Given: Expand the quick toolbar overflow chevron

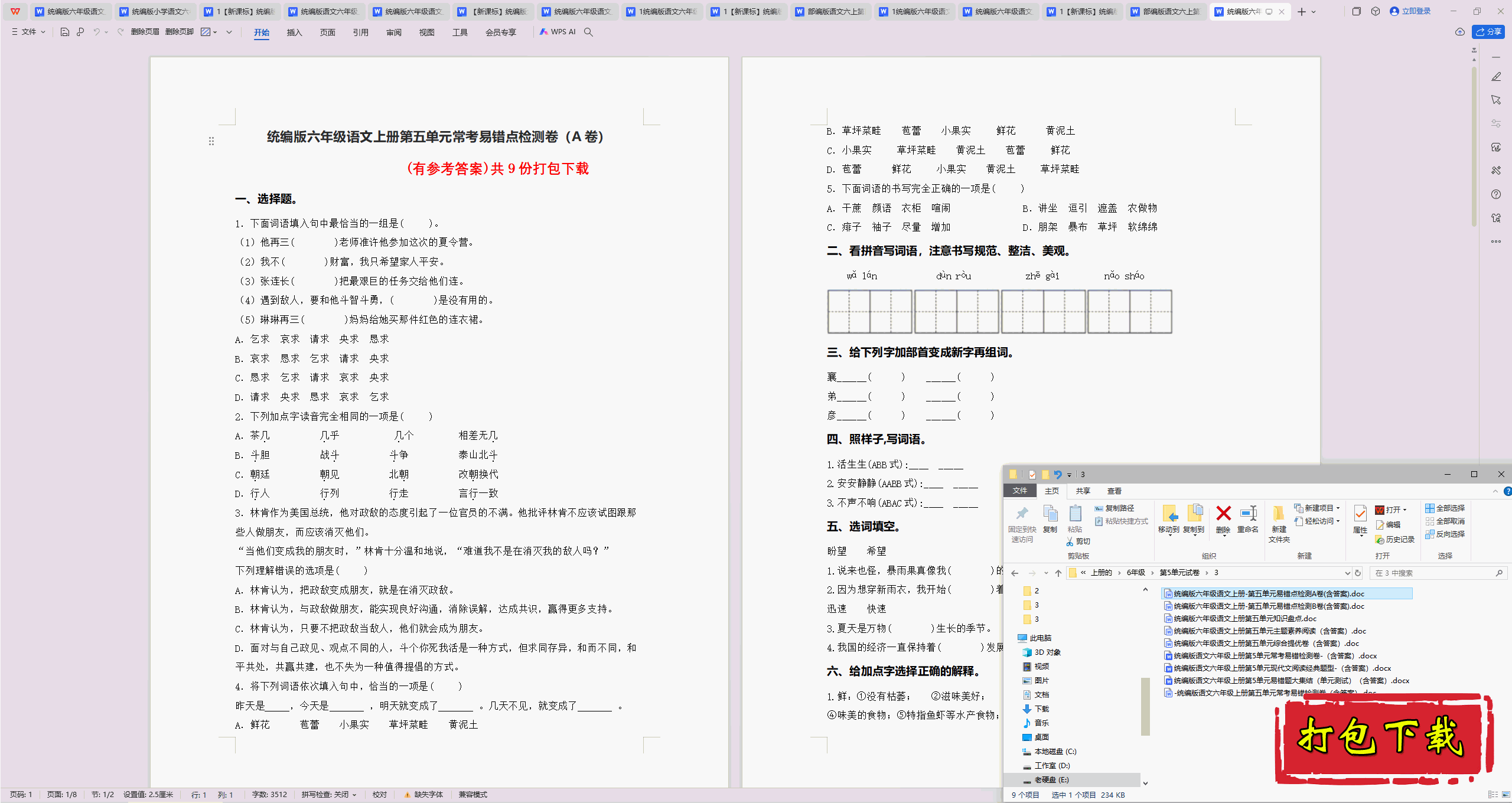Looking at the screenshot, I should (x=229, y=32).
